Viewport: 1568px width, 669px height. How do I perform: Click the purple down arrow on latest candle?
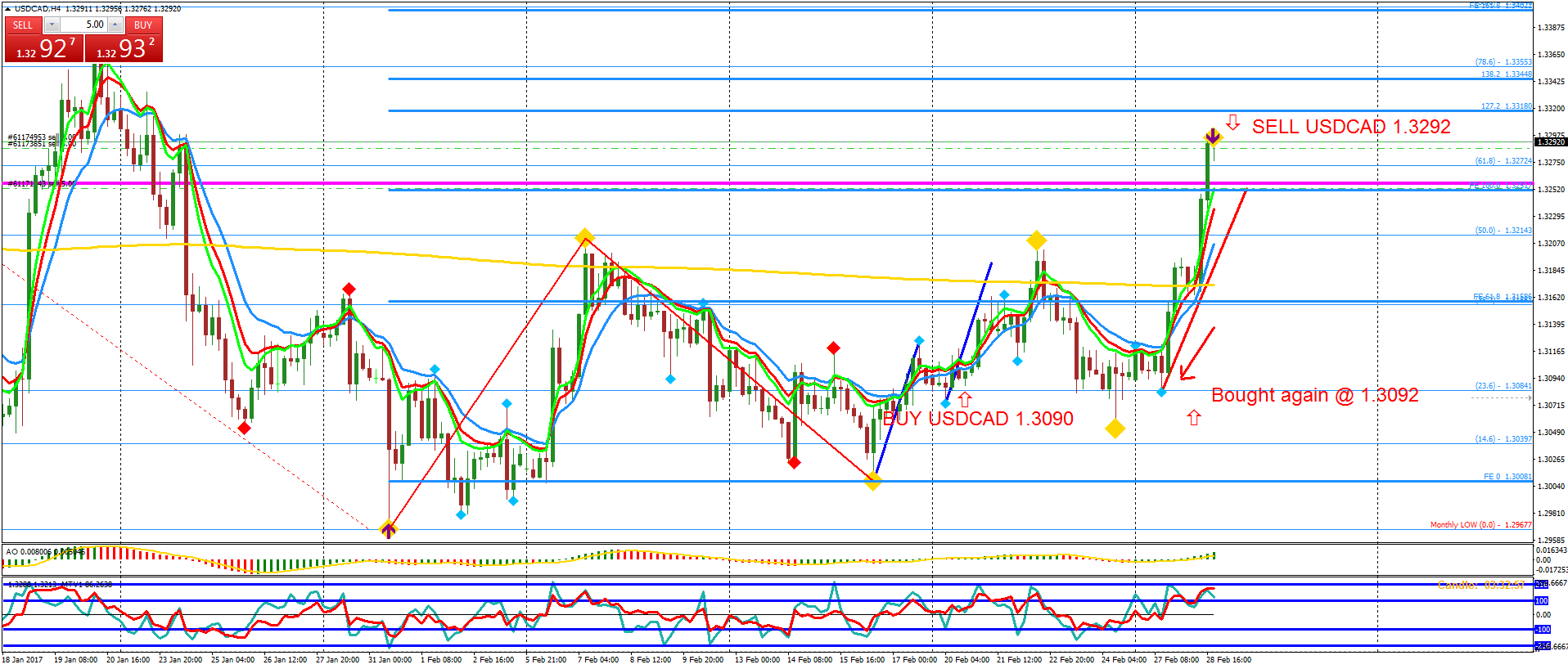pos(1212,136)
